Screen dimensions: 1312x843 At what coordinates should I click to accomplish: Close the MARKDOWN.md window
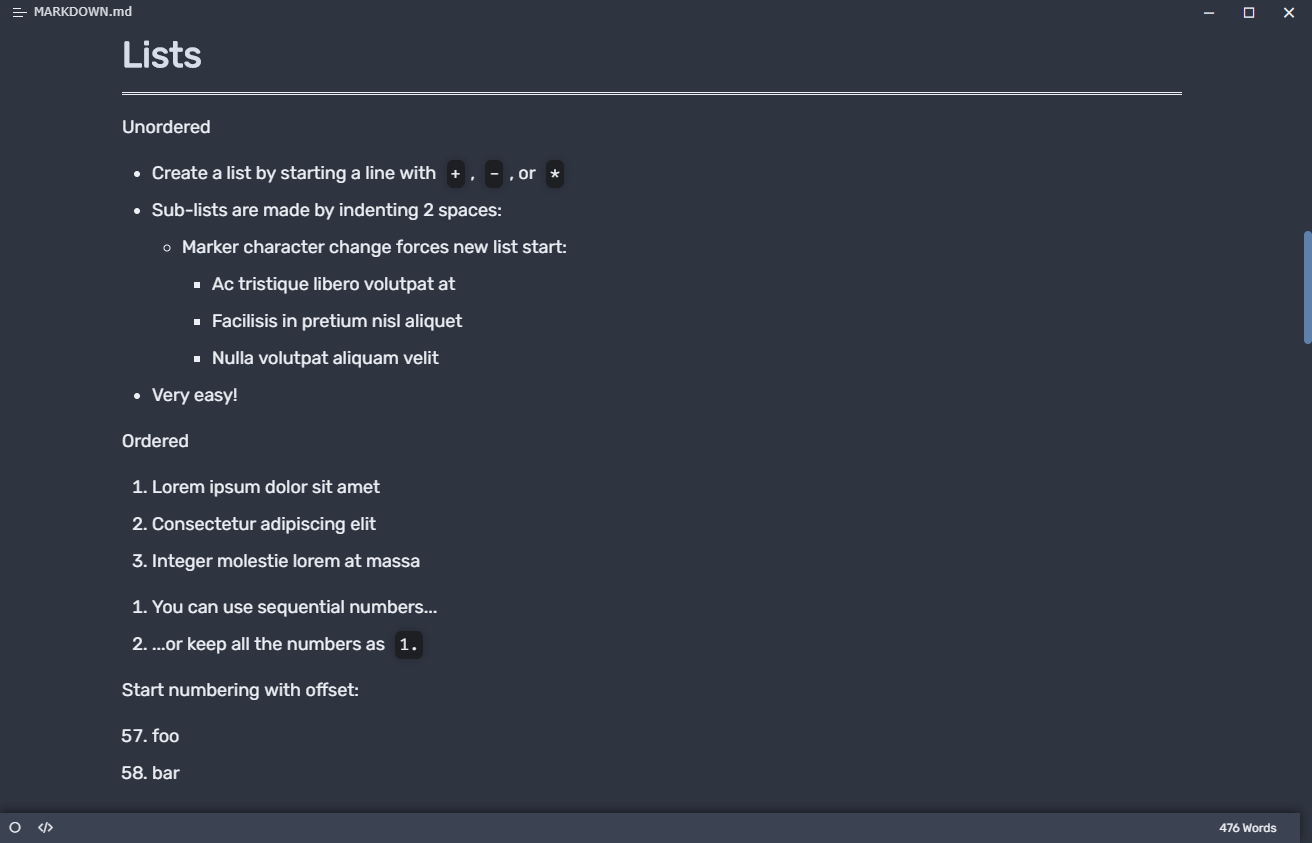tap(1289, 12)
